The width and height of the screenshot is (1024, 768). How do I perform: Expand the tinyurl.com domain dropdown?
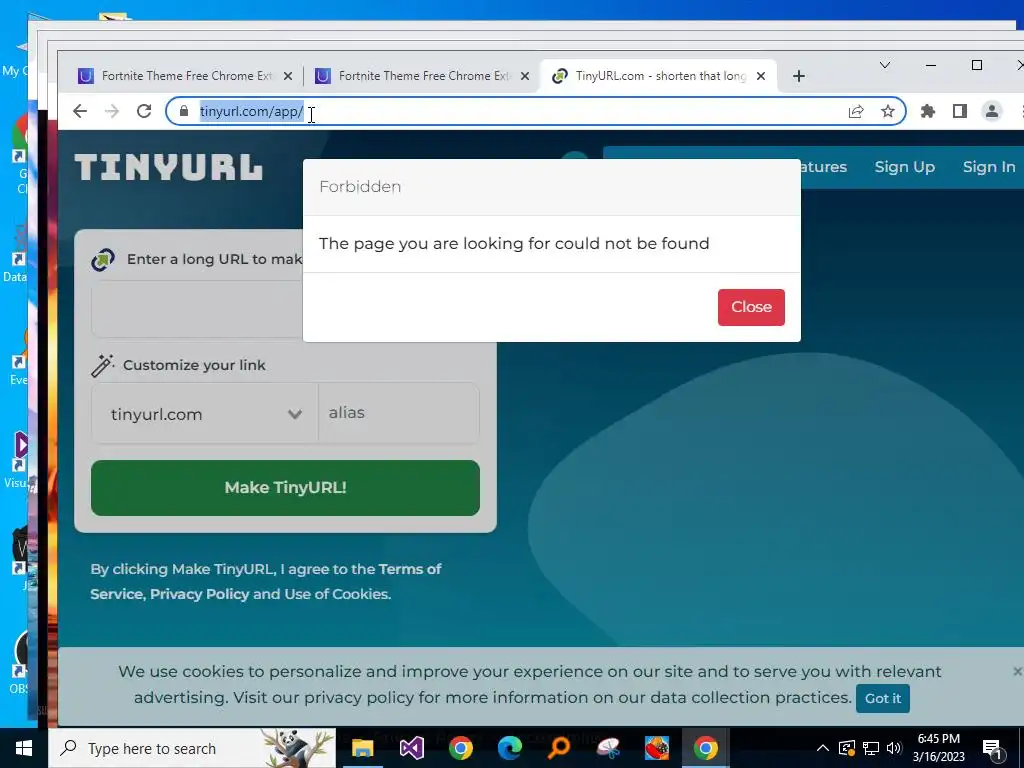(204, 414)
